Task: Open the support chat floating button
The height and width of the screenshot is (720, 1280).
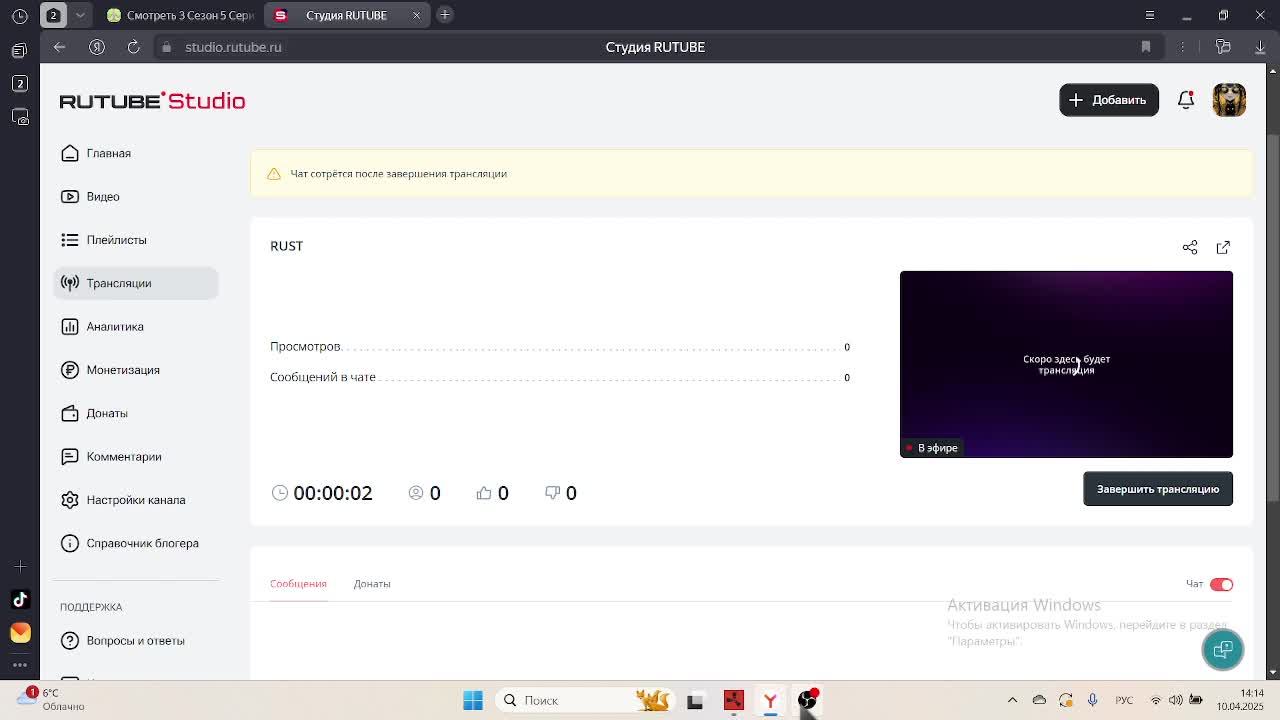Action: tap(1223, 650)
